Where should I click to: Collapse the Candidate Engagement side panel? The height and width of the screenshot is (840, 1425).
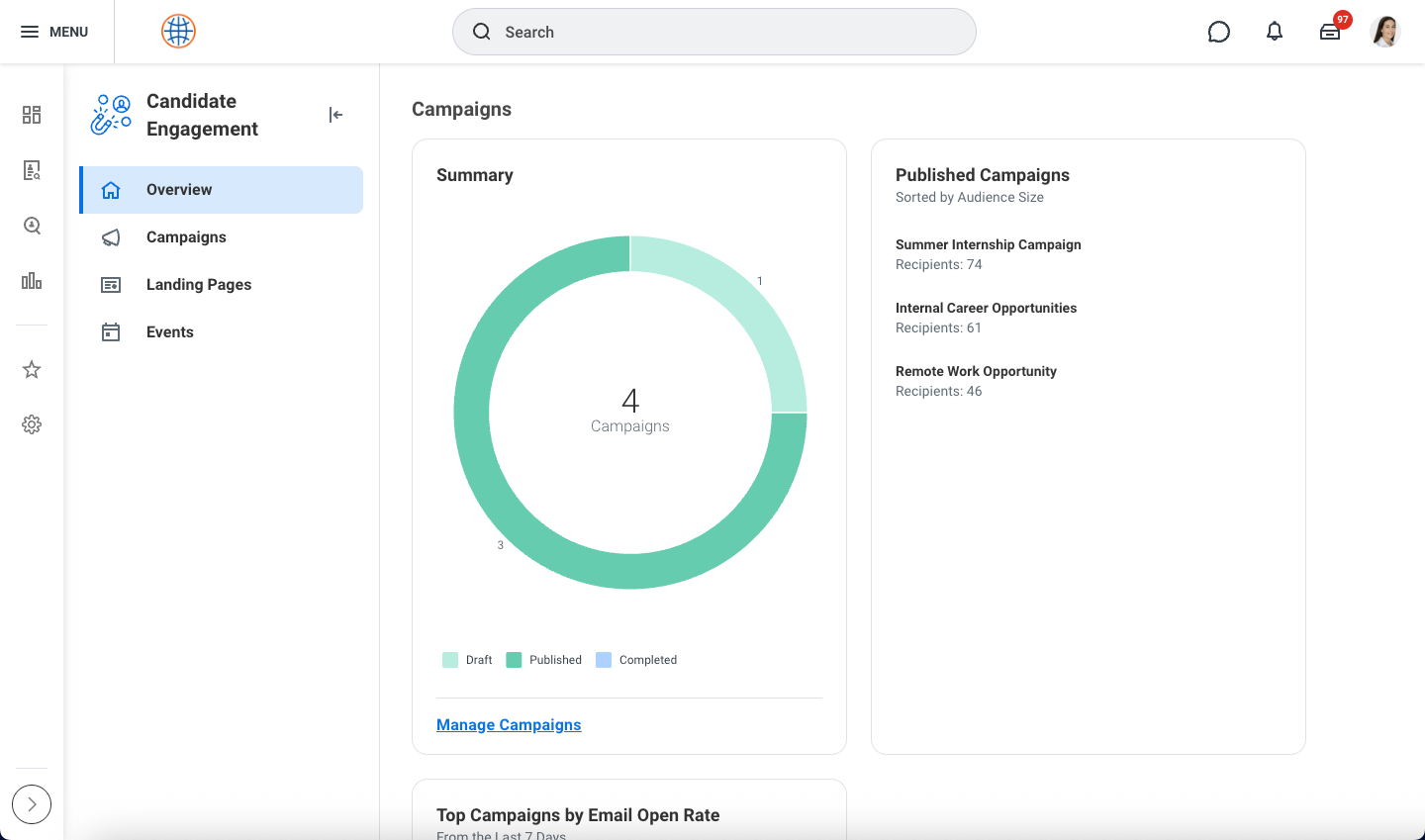[335, 115]
